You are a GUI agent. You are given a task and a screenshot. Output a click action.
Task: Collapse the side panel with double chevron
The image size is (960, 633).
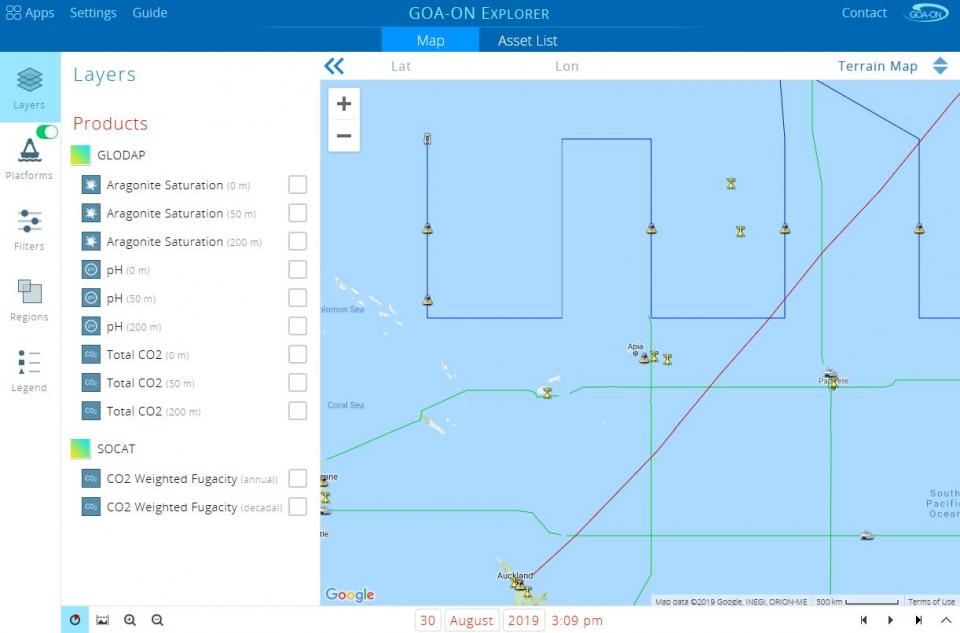point(334,66)
